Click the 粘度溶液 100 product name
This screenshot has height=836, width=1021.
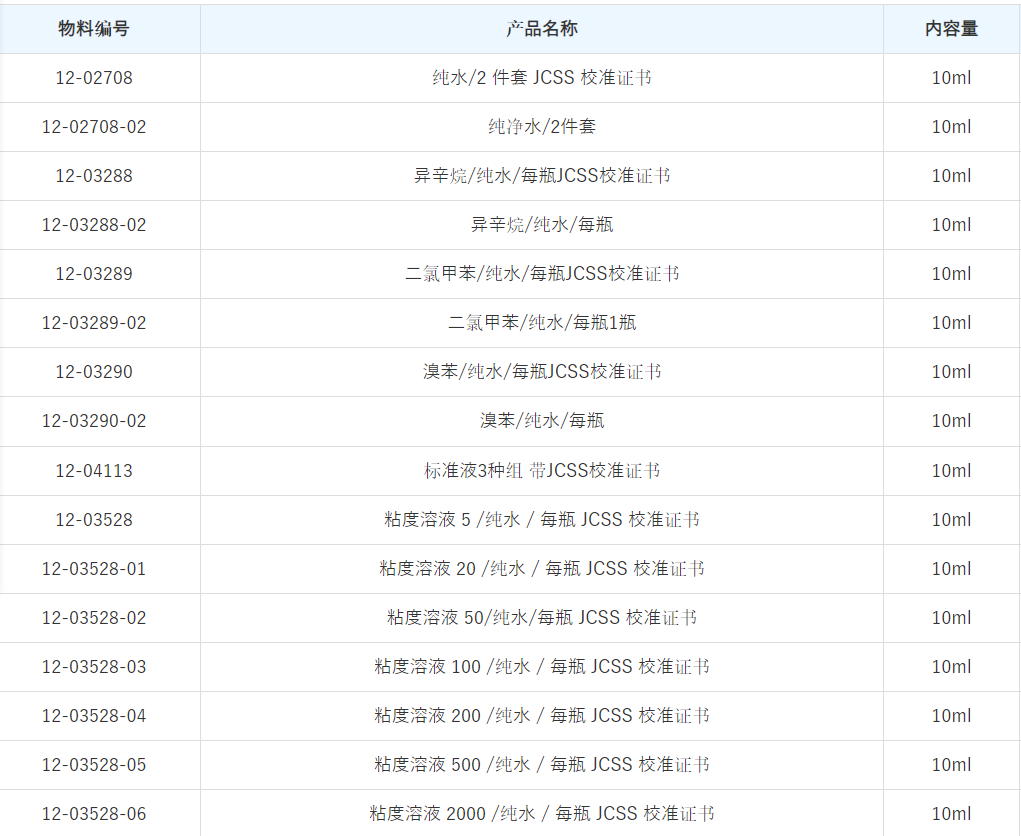[541, 667]
